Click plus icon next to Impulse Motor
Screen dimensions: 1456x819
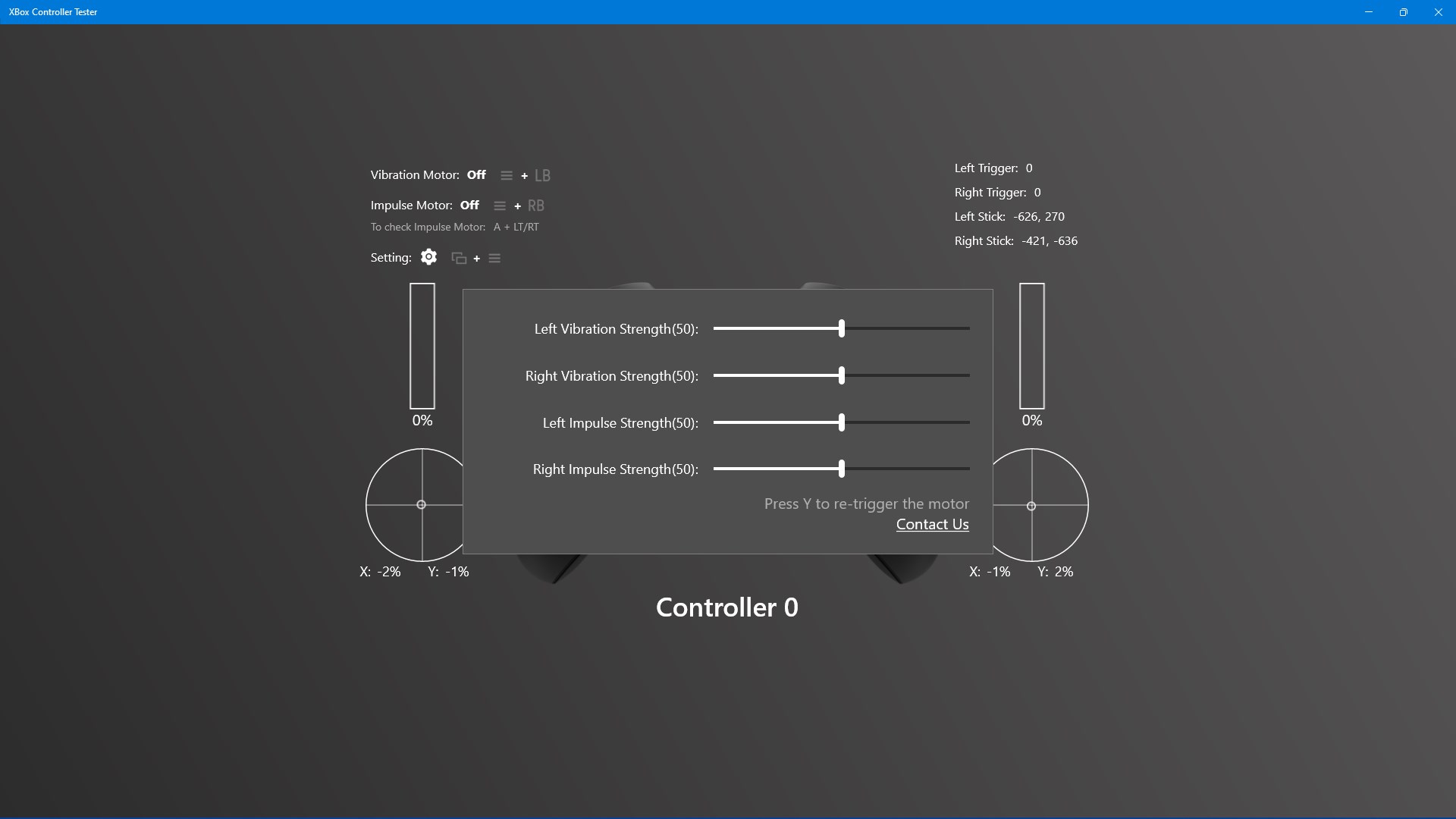pos(517,206)
